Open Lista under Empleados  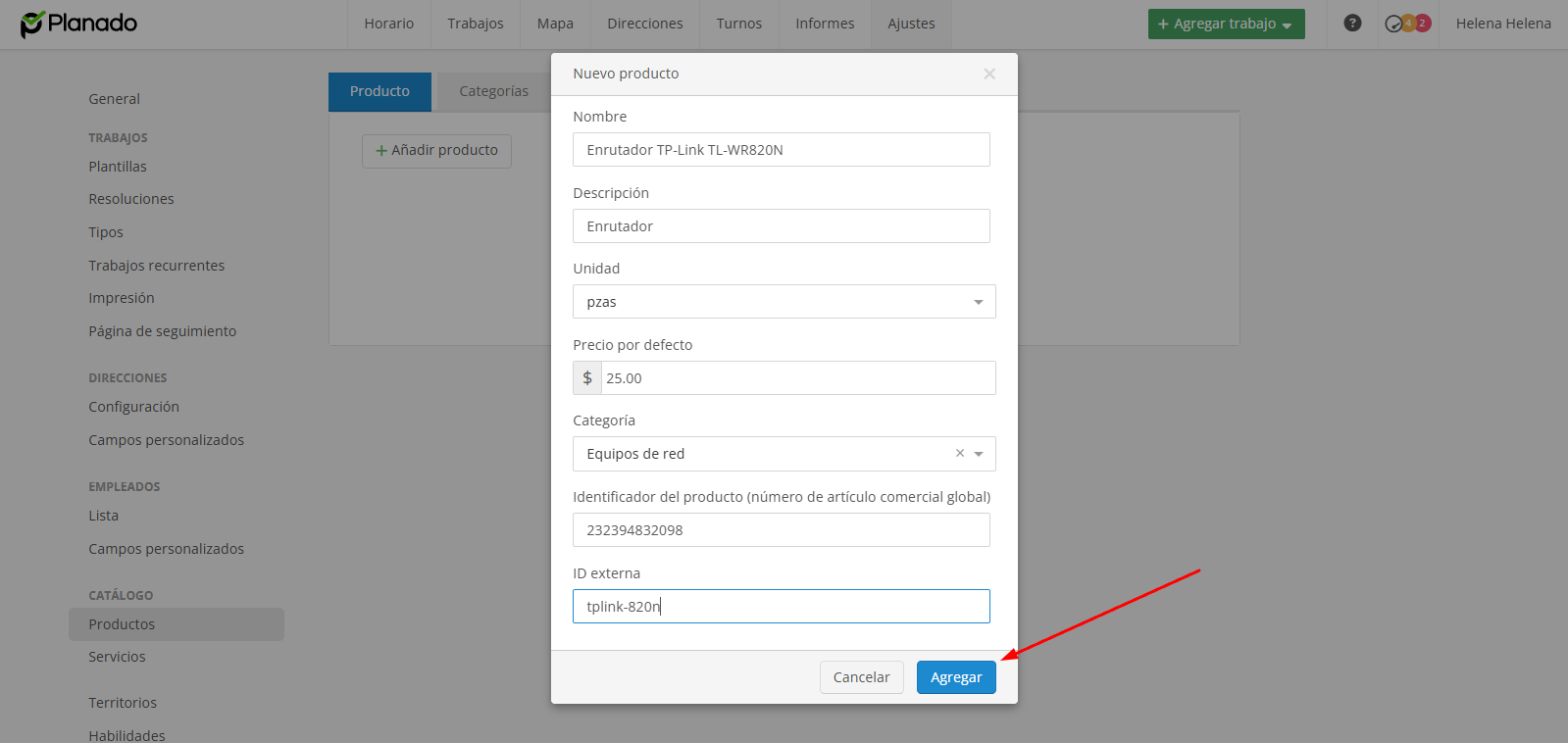(x=103, y=516)
